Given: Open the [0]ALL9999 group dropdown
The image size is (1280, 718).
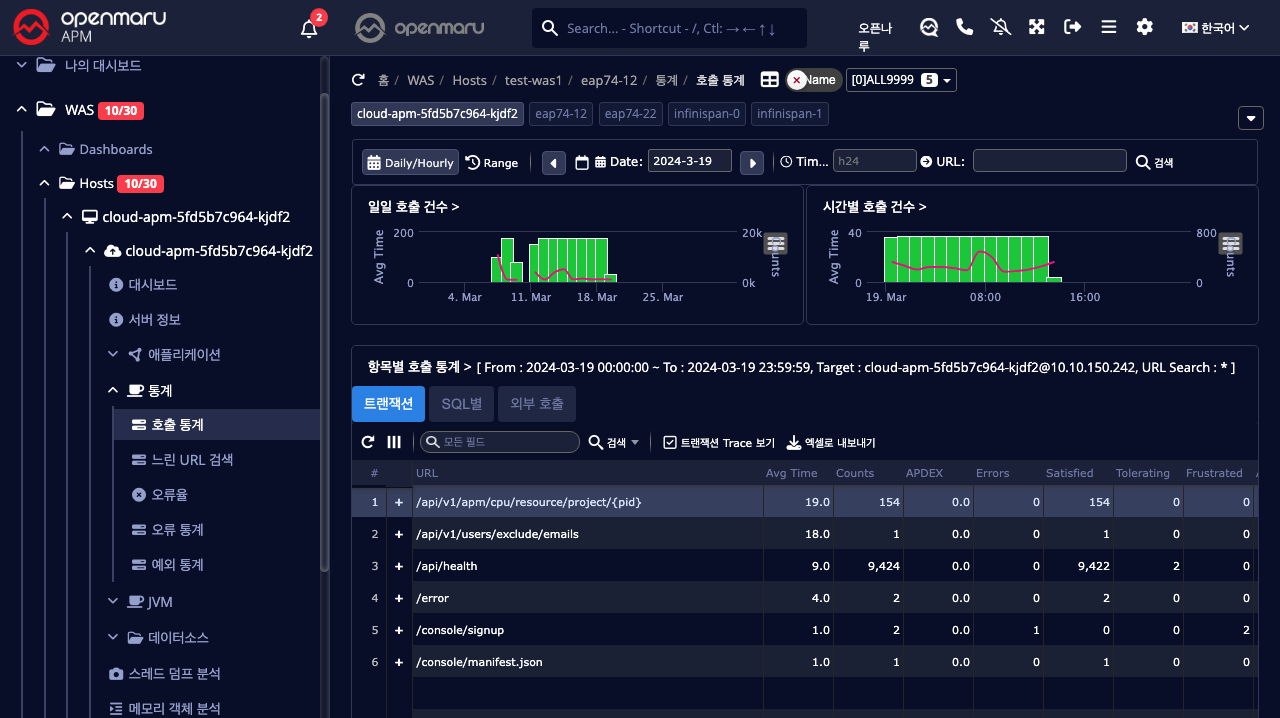Looking at the screenshot, I should pos(901,80).
